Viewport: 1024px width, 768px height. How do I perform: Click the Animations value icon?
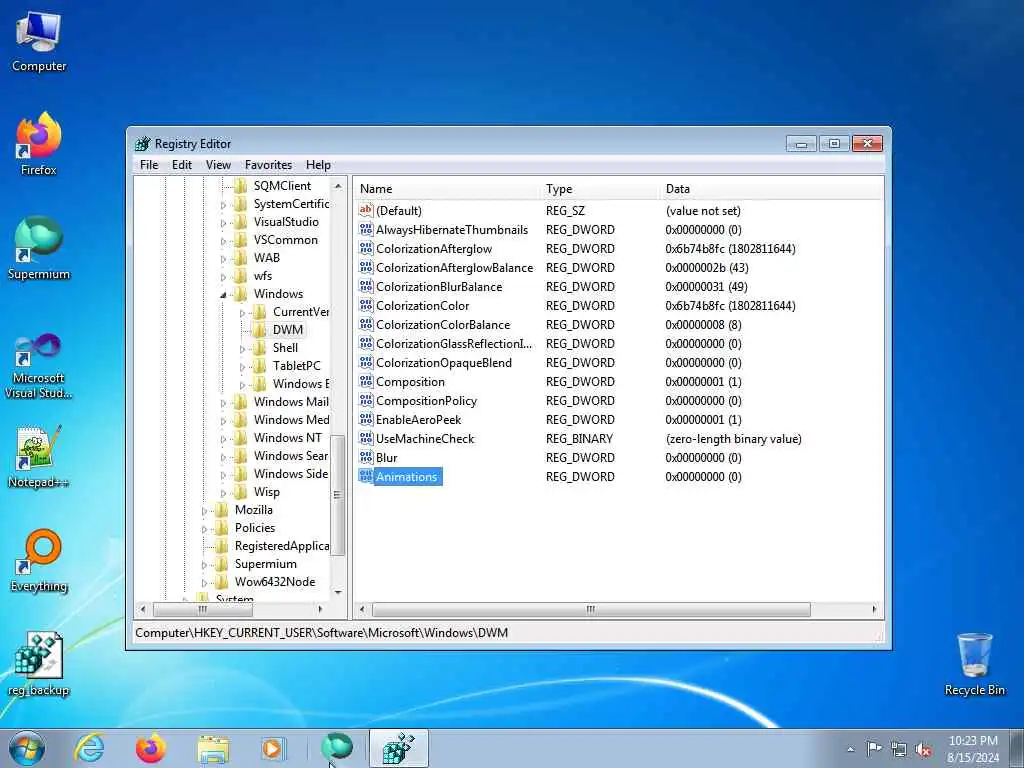(x=366, y=476)
